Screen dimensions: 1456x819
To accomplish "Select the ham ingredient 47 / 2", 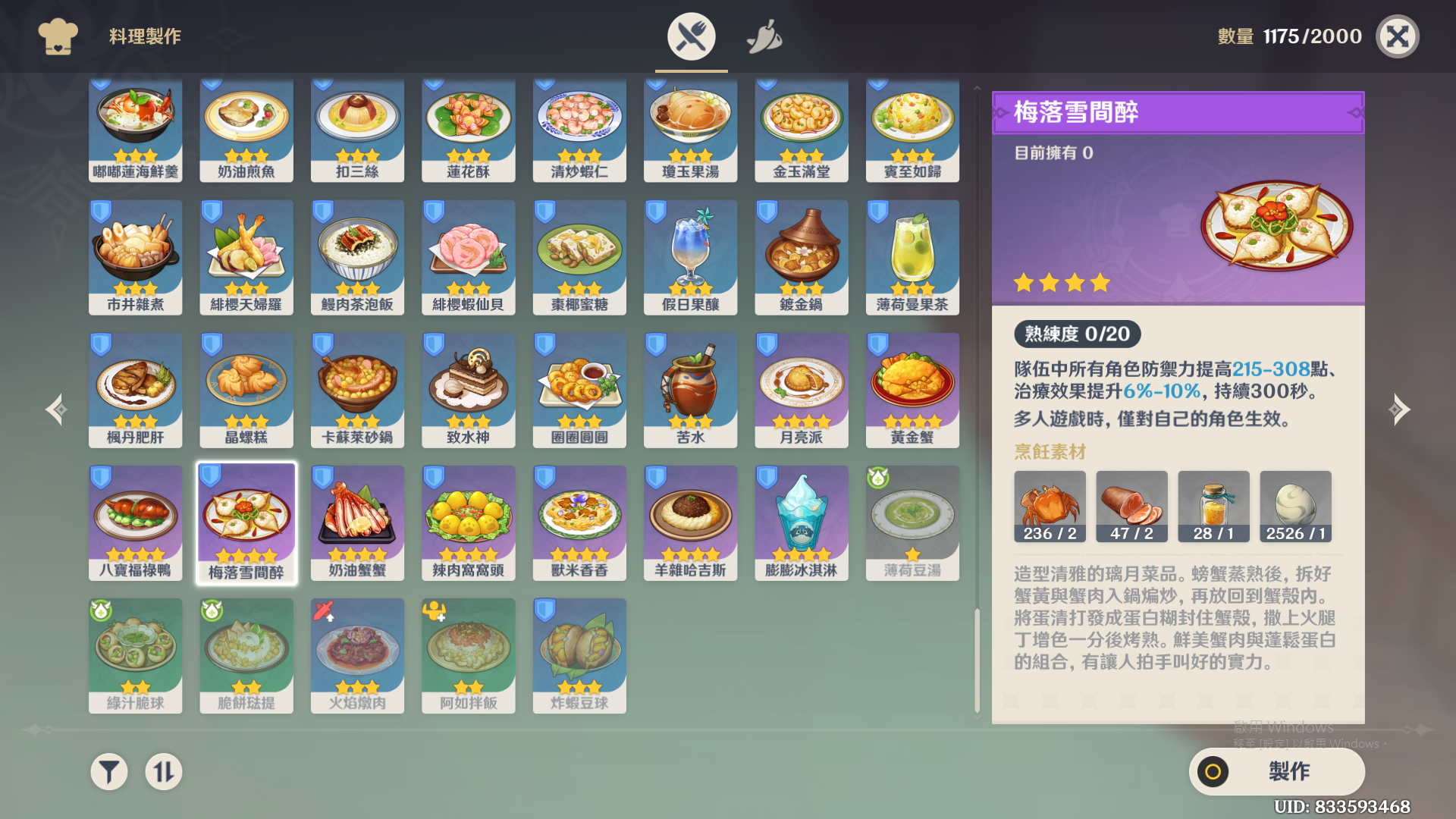I will pos(1131,507).
